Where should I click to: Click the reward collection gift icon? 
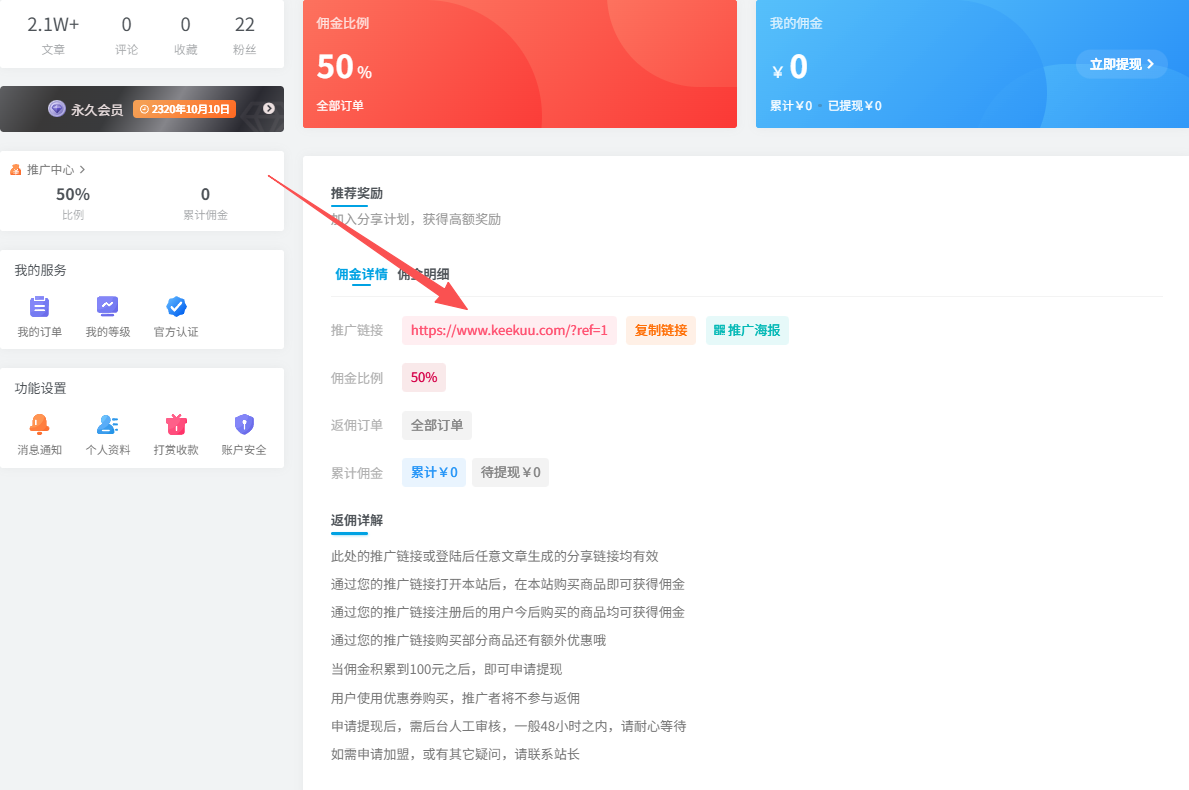tap(176, 424)
